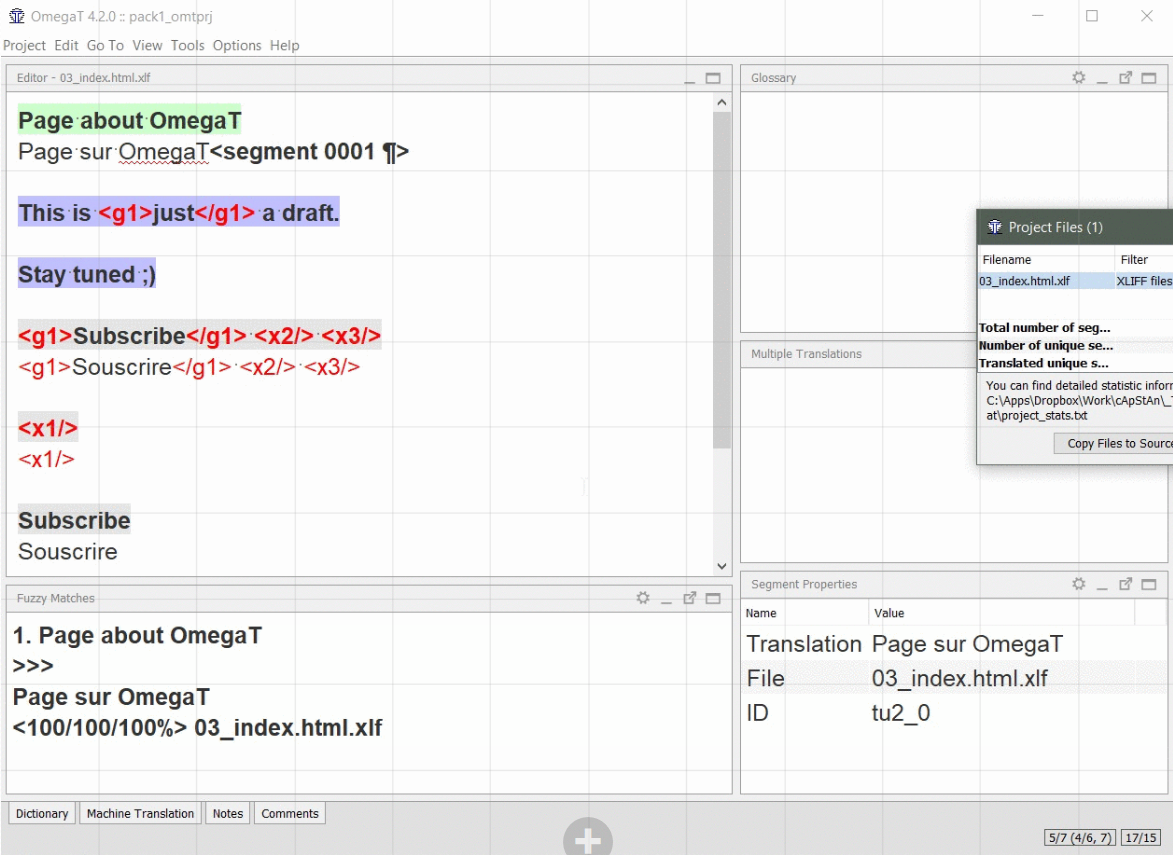This screenshot has width=1173, height=855.
Task: Click the Multiple Translations pane title
Action: pyautogui.click(x=806, y=354)
